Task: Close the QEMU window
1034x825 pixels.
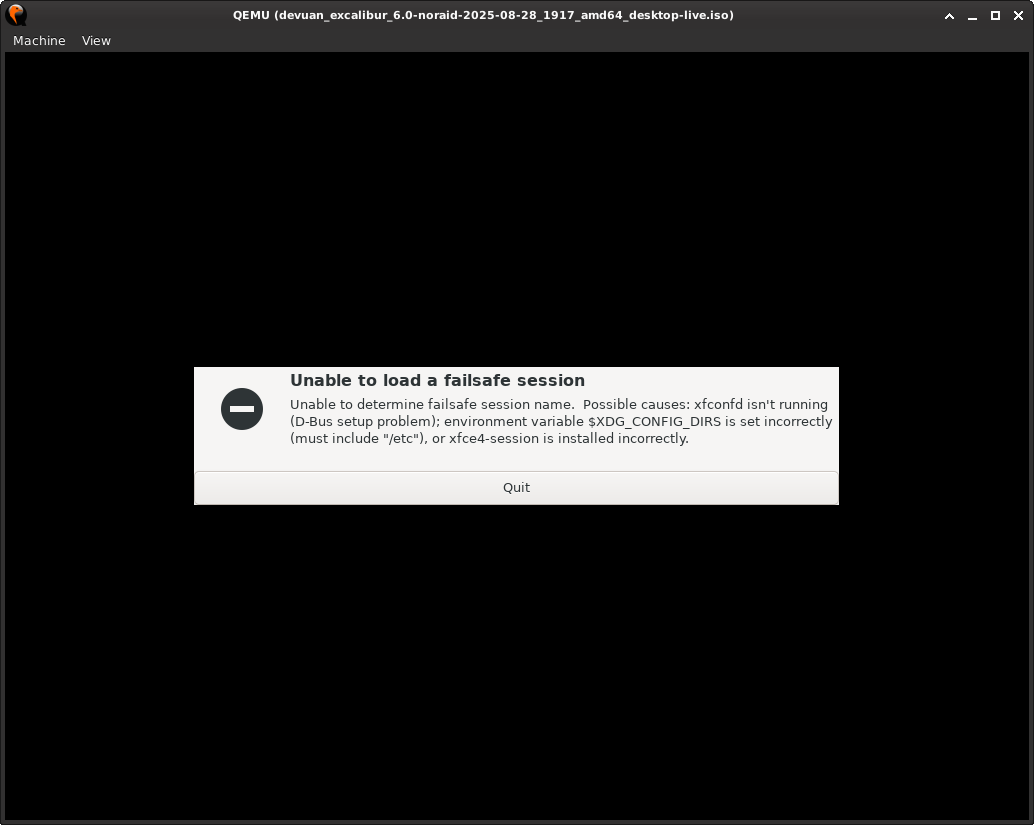Action: (1018, 16)
